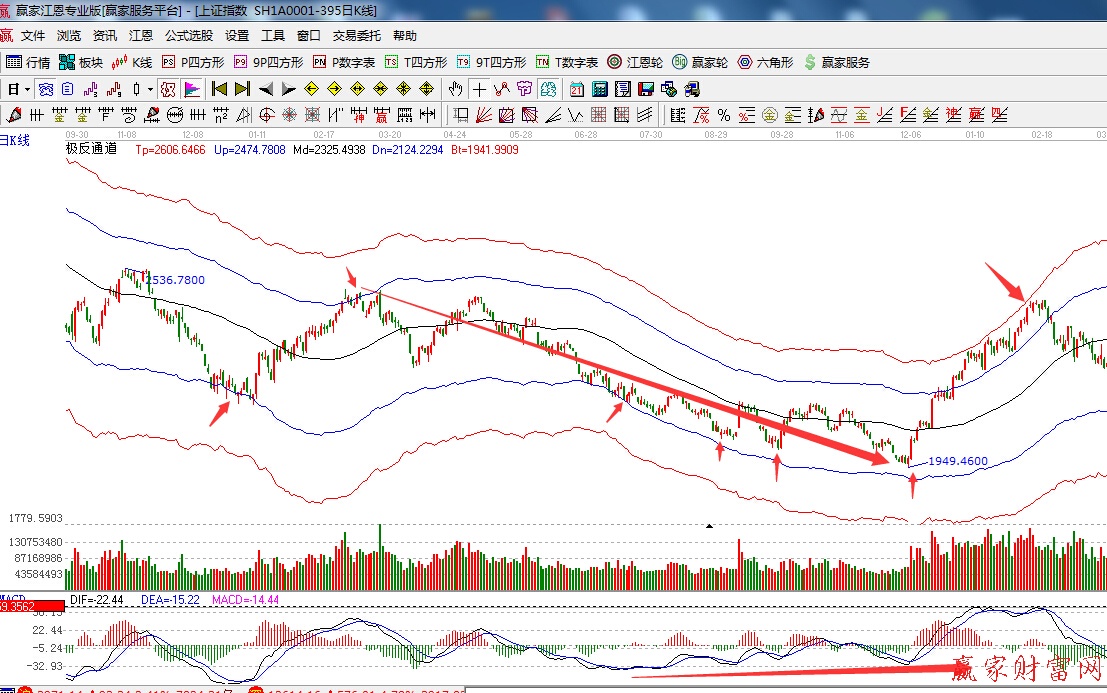Open the 公式选股 menu
Image resolution: width=1107 pixels, height=693 pixels.
pyautogui.click(x=189, y=36)
